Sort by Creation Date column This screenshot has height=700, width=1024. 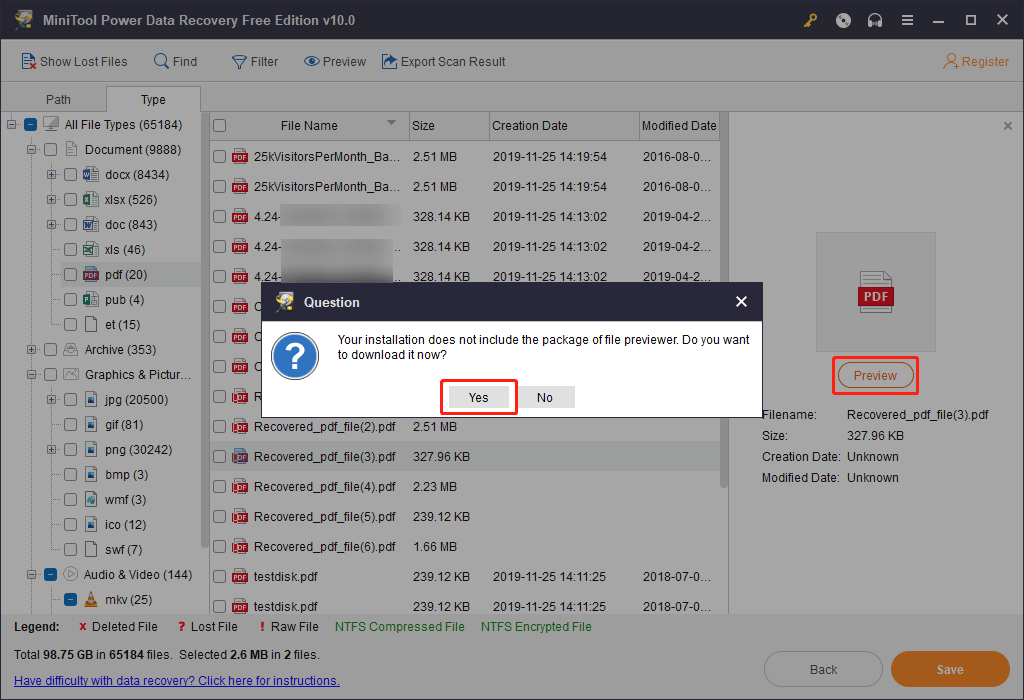(x=564, y=125)
